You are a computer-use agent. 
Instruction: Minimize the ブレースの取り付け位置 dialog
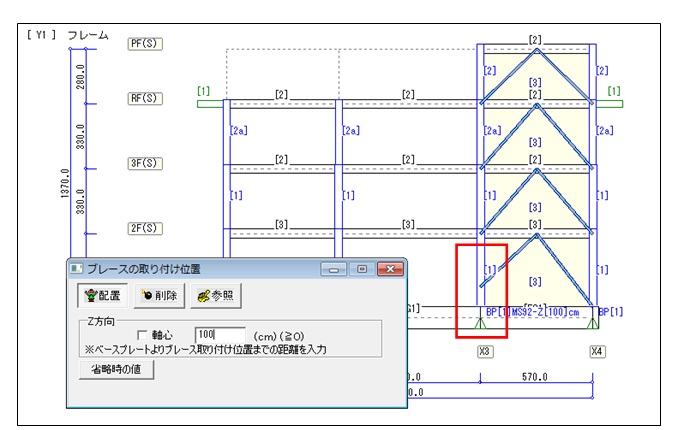tap(333, 269)
